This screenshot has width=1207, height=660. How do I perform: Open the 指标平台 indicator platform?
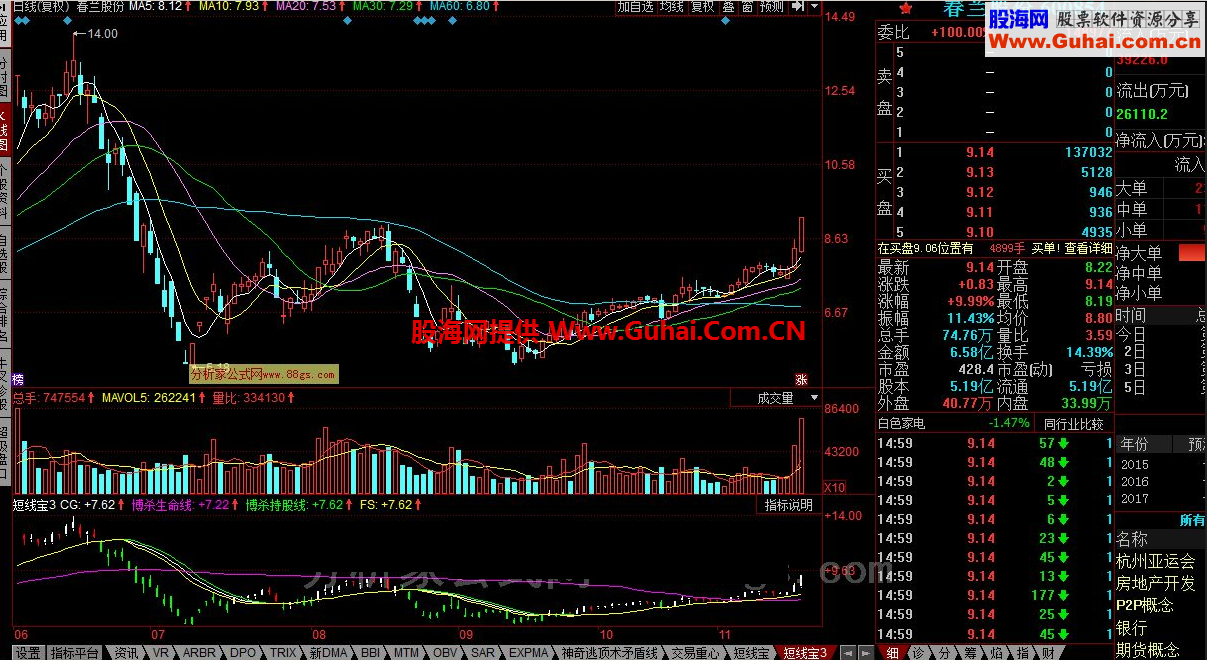pos(74,653)
